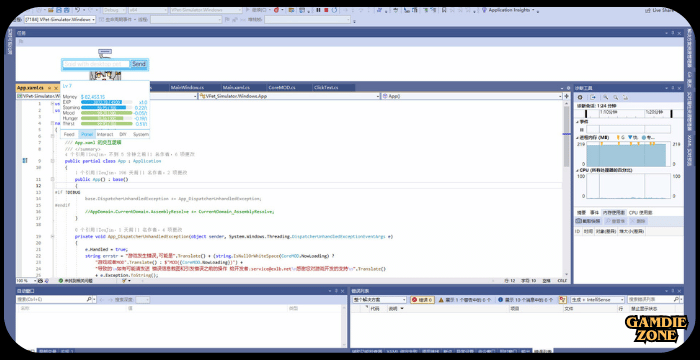Screen dimensions: 700x360
Task: Click the pet's EXP progress bar
Action: coord(107,102)
